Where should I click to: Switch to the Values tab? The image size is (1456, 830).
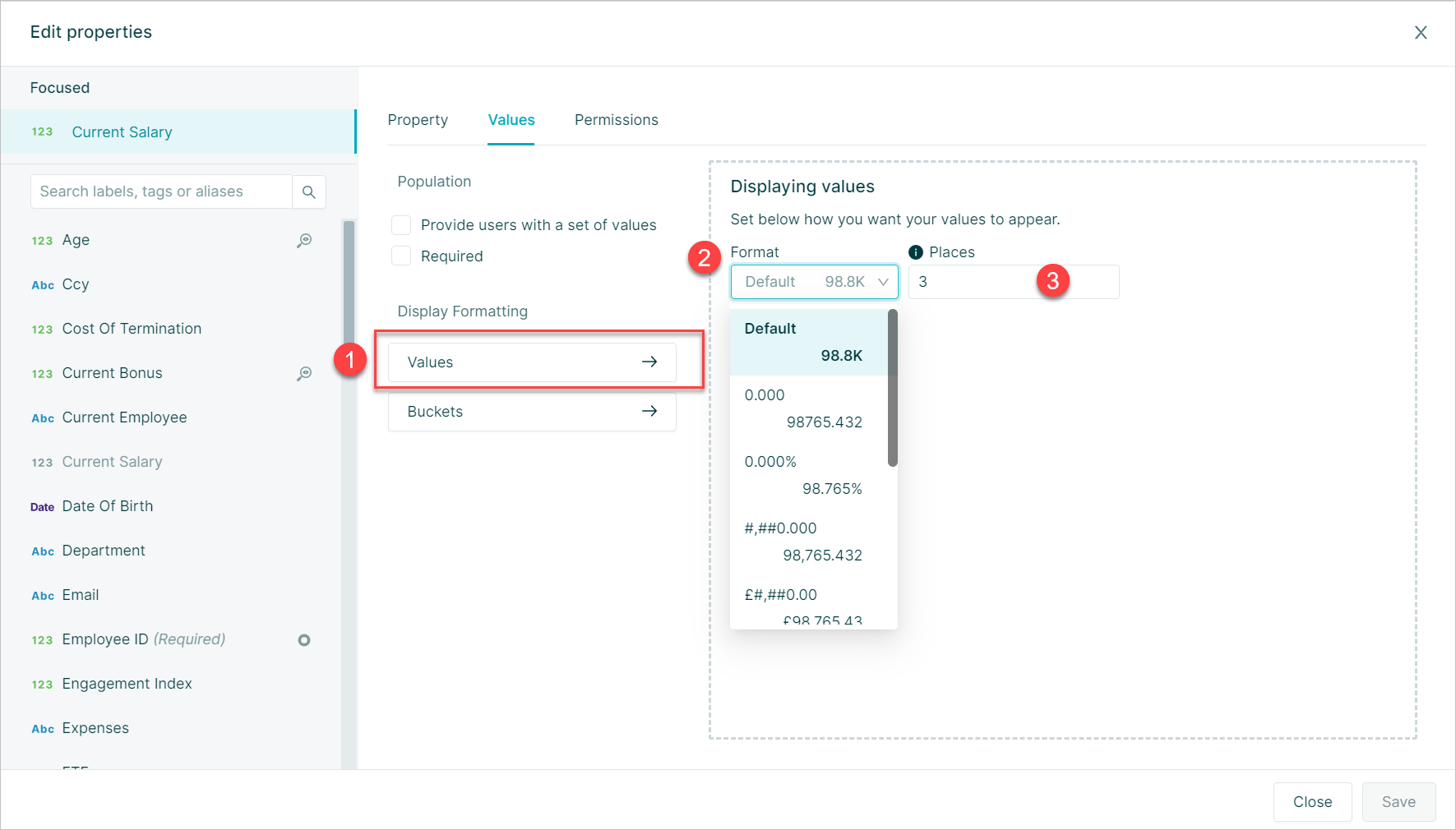[511, 120]
